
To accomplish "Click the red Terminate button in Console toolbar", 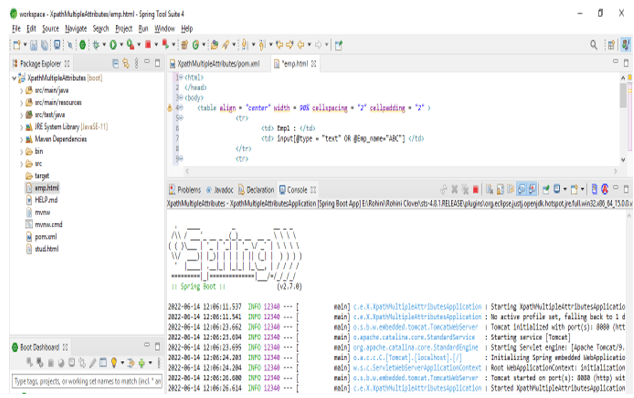I will 476,189.
